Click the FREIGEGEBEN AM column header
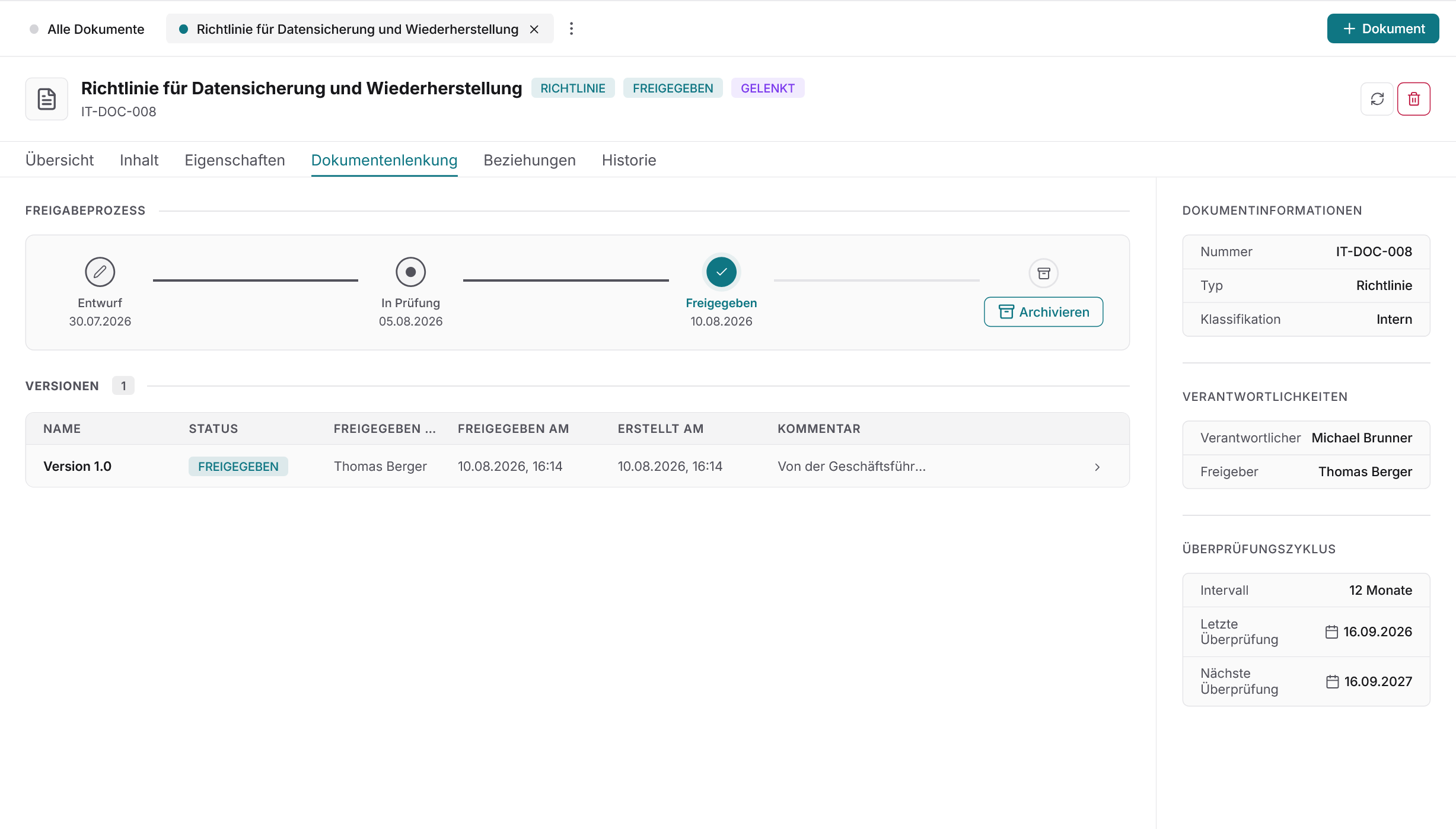Screen dimensions: 1456x829 pyautogui.click(x=514, y=429)
